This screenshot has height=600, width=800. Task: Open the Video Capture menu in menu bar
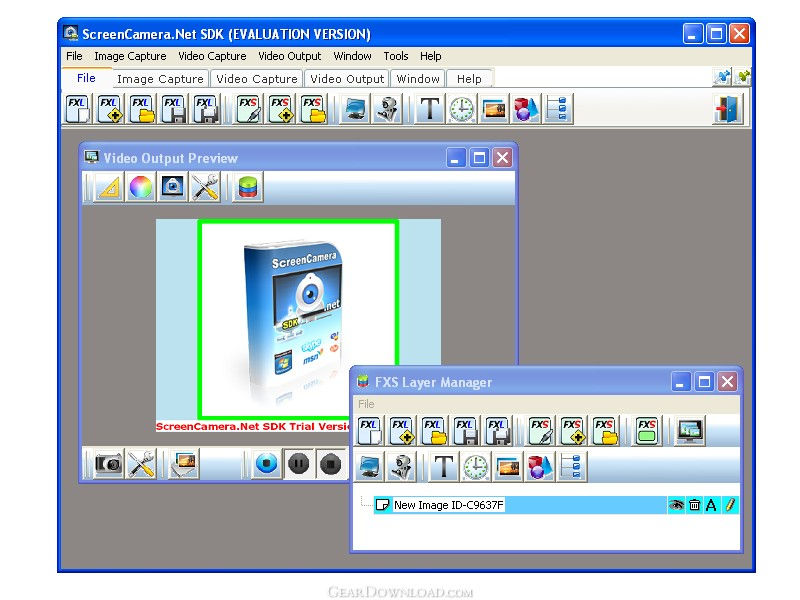(212, 56)
